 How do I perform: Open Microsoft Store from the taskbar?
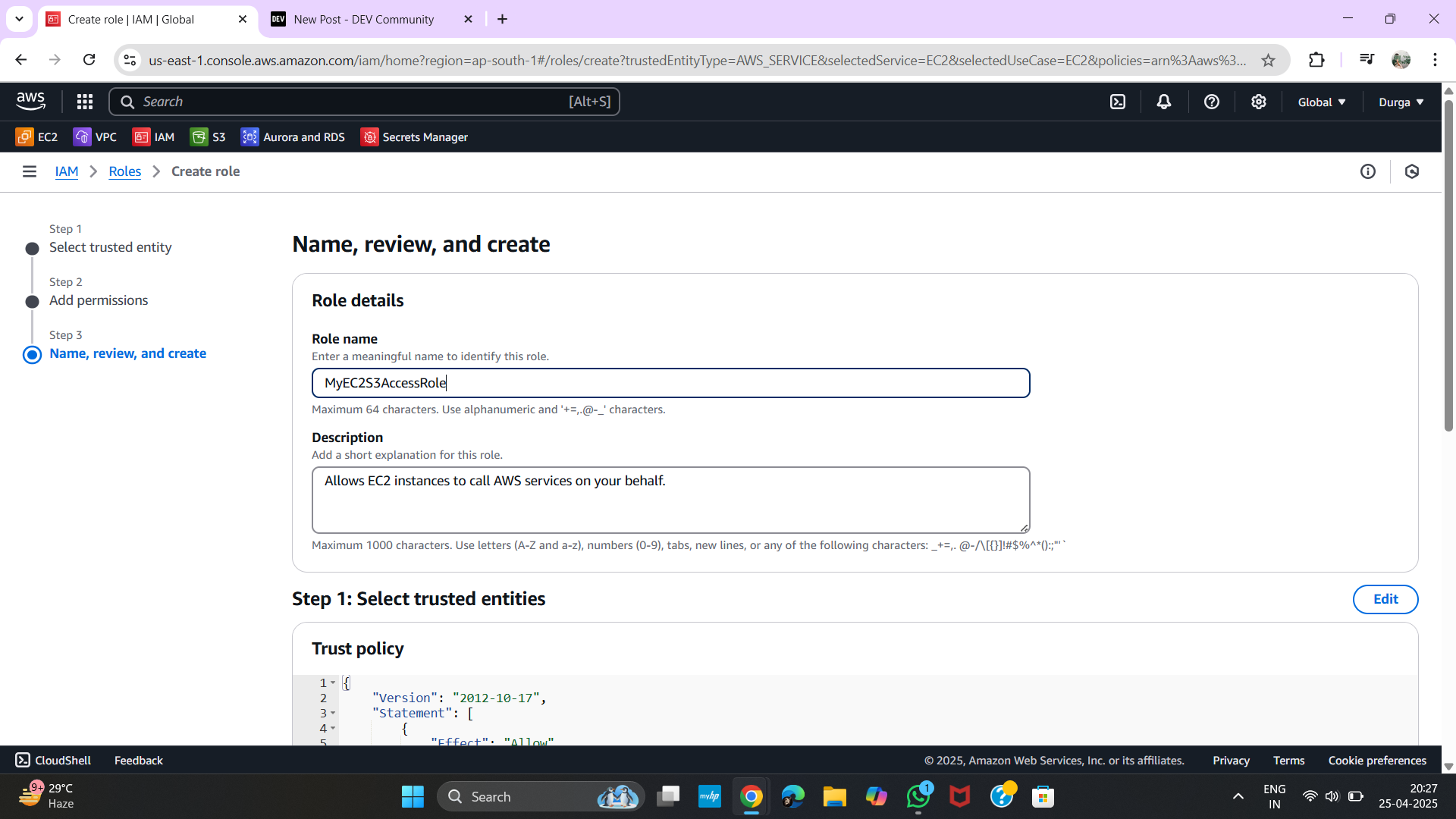[x=1043, y=796]
